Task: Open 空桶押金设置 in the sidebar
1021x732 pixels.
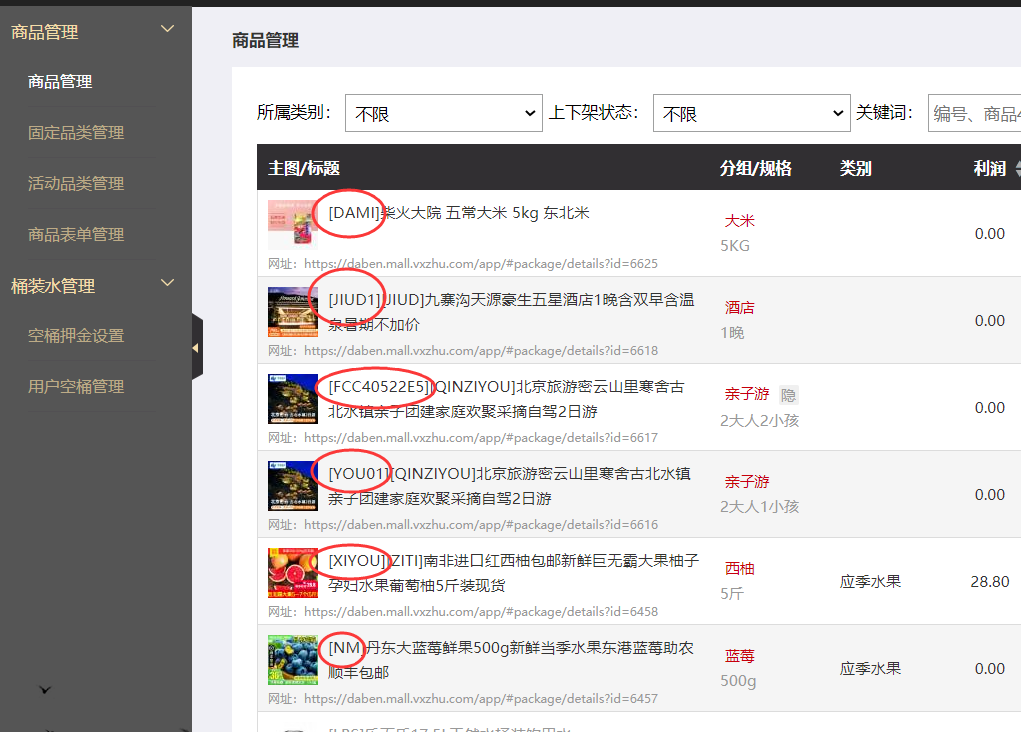Action: pyautogui.click(x=76, y=336)
